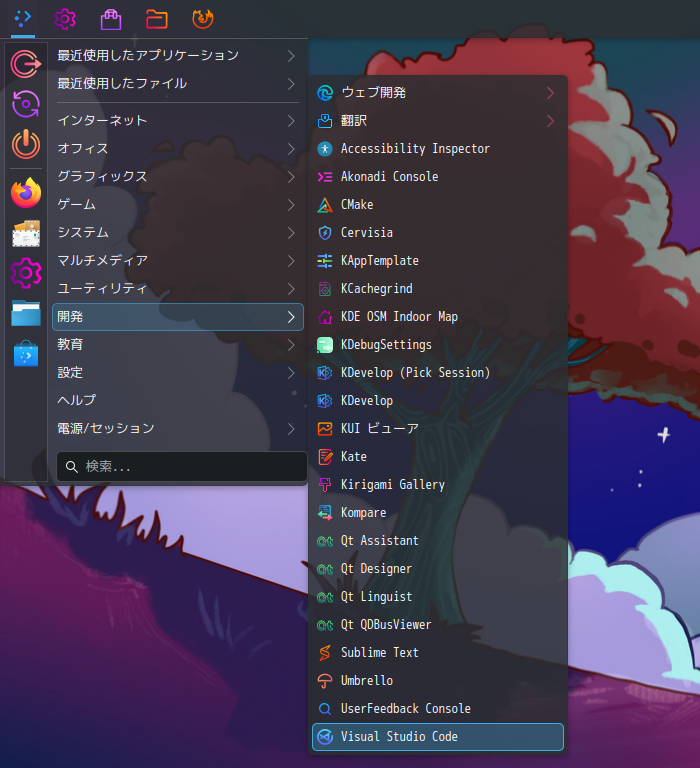The image size is (700, 768).
Task: Expand 最近使用したアプリケーション submenu arrow
Action: [291, 56]
